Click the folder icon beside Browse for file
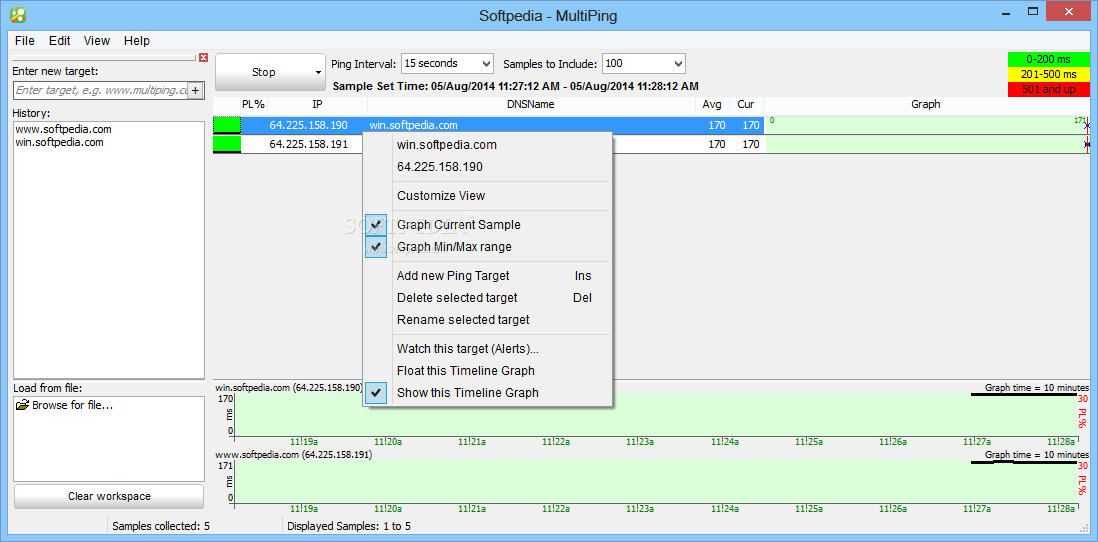This screenshot has width=1098, height=542. [x=22, y=405]
